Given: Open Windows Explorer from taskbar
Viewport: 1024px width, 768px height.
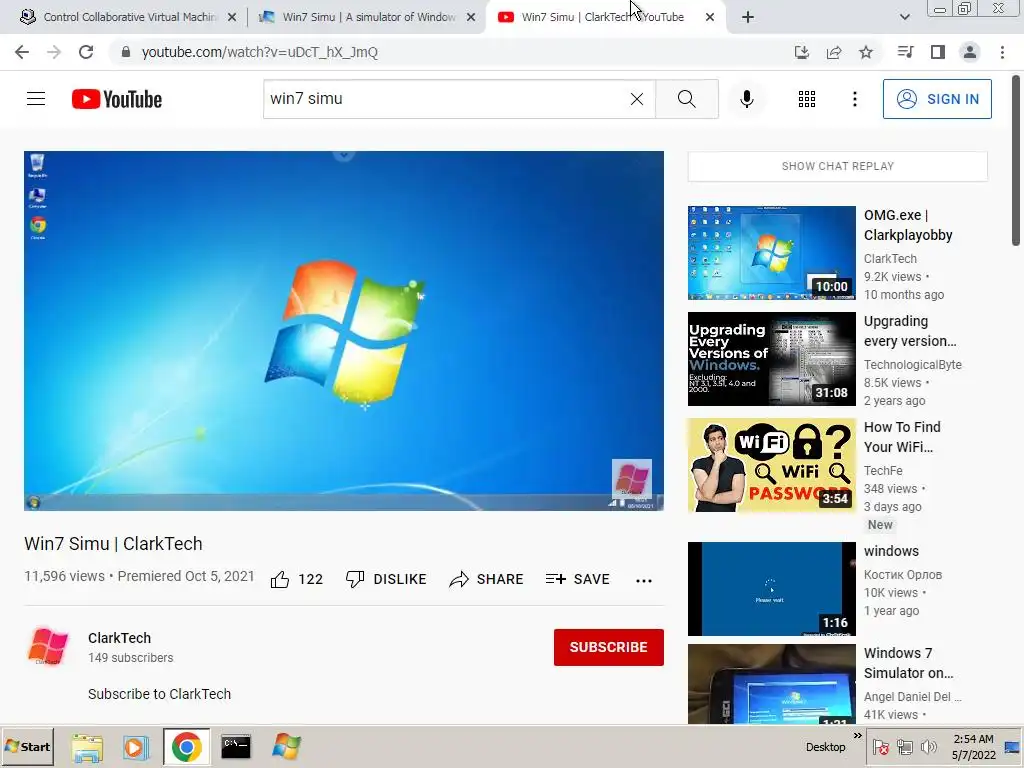Looking at the screenshot, I should [x=87, y=747].
